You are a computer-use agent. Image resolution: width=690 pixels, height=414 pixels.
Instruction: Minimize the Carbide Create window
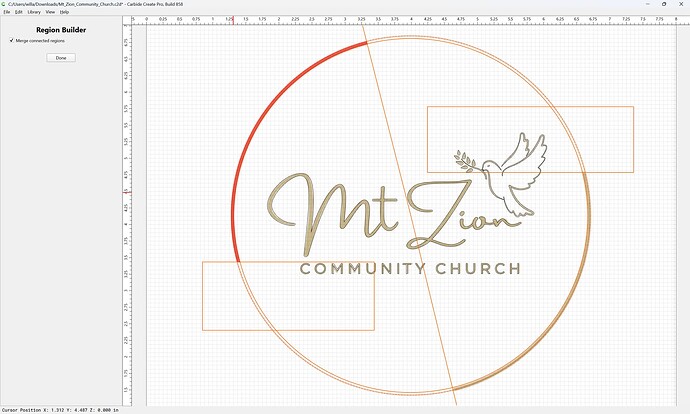pyautogui.click(x=648, y=4)
